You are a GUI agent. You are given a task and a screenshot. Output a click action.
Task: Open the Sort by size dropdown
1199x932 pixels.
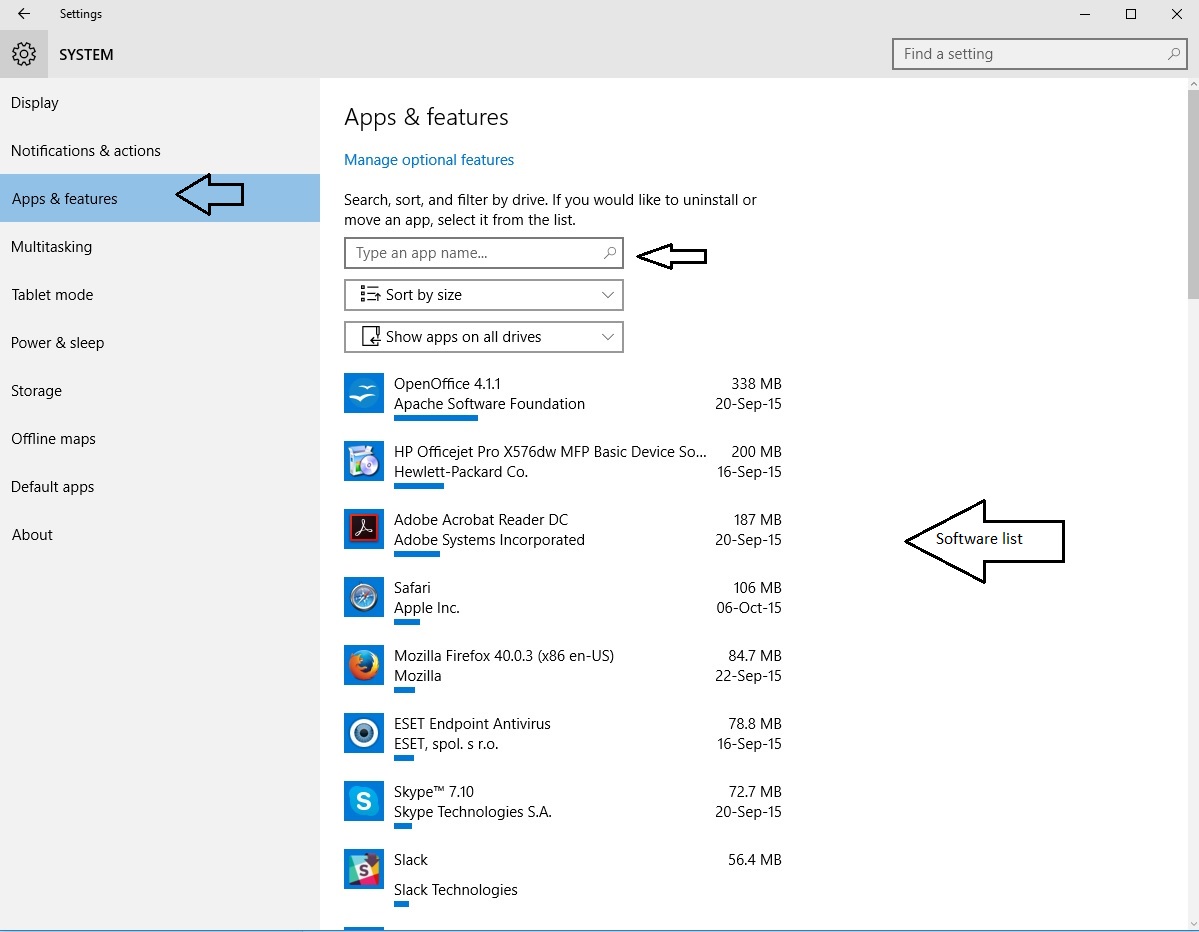point(484,295)
